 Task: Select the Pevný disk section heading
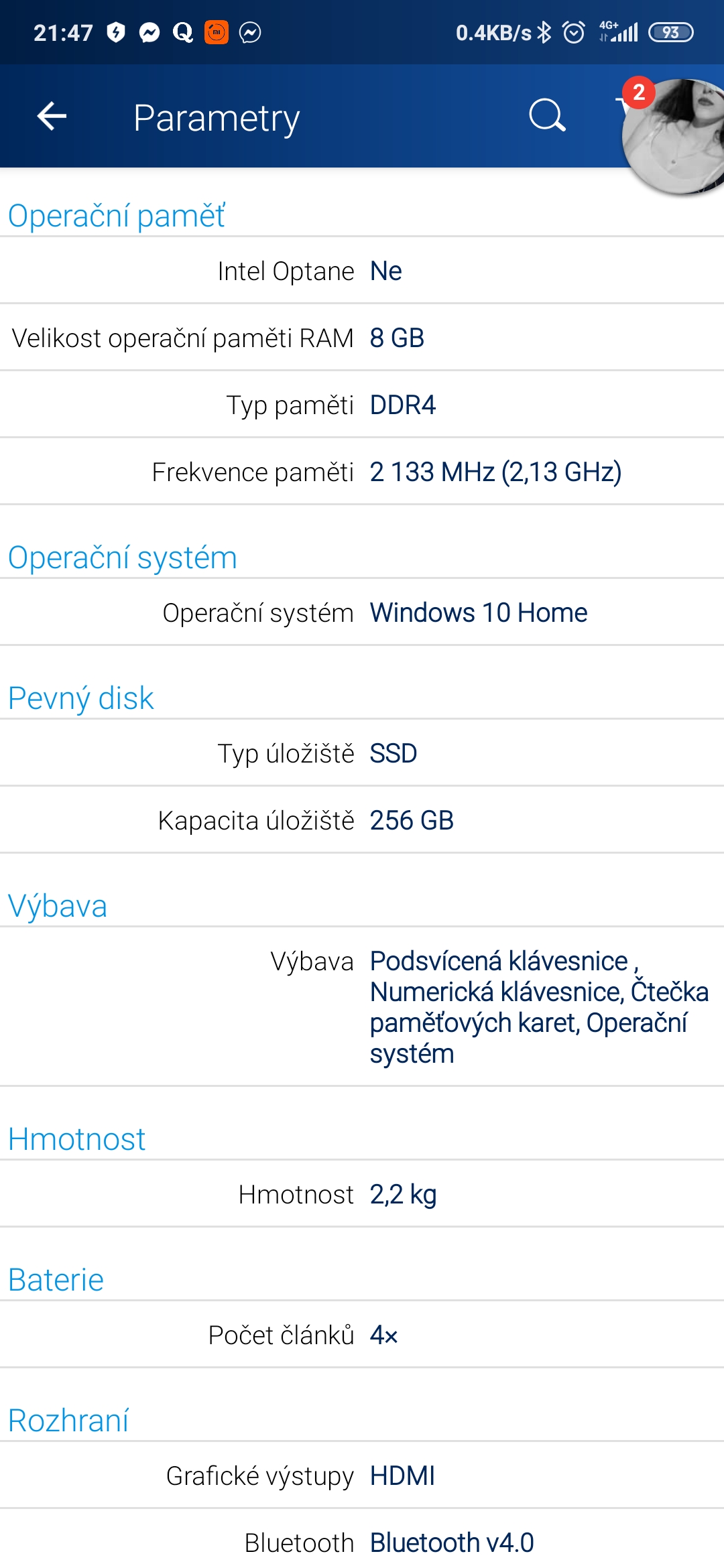[x=81, y=698]
